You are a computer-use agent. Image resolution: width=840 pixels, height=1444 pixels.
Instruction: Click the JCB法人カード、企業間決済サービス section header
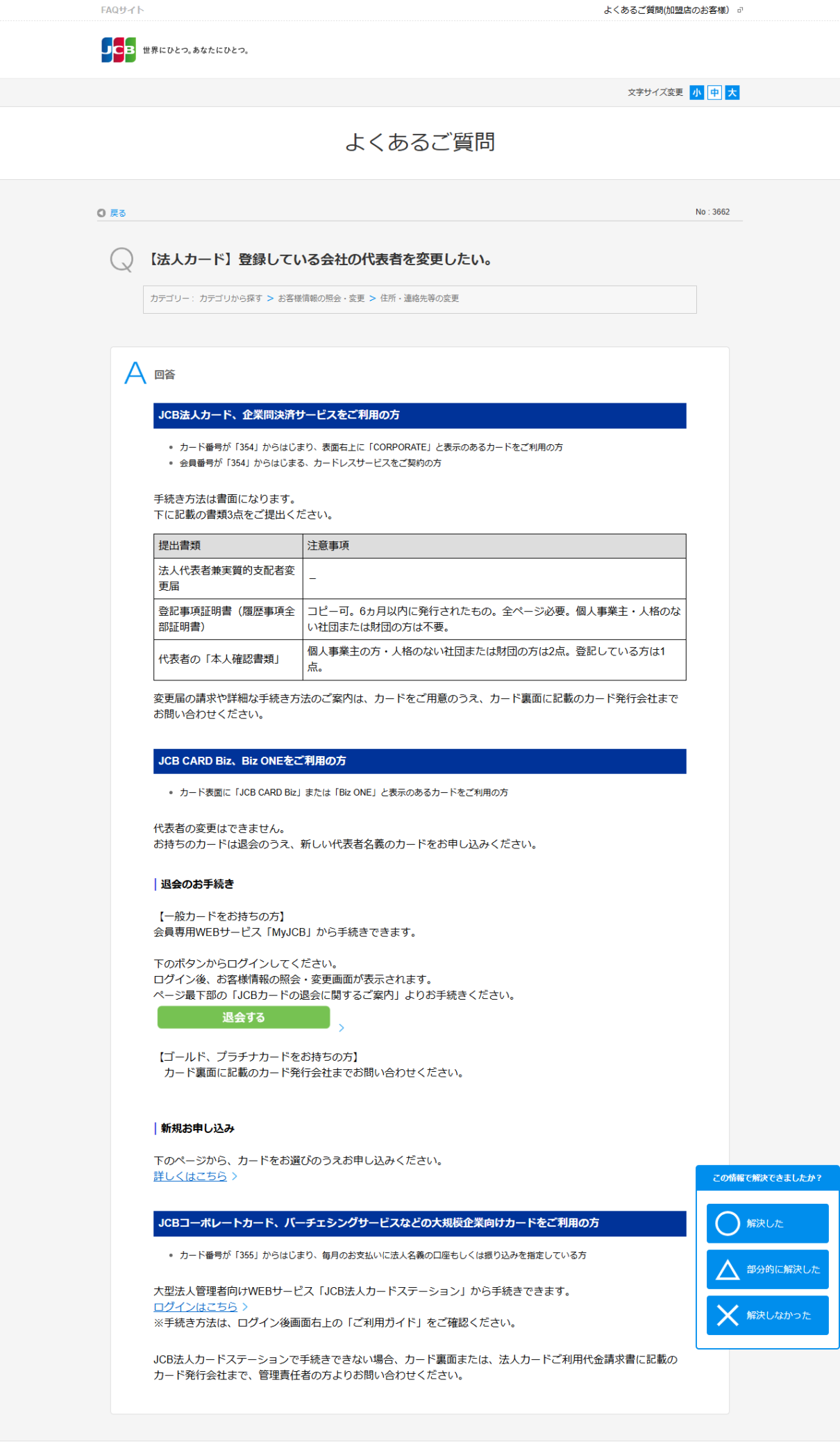pos(420,415)
